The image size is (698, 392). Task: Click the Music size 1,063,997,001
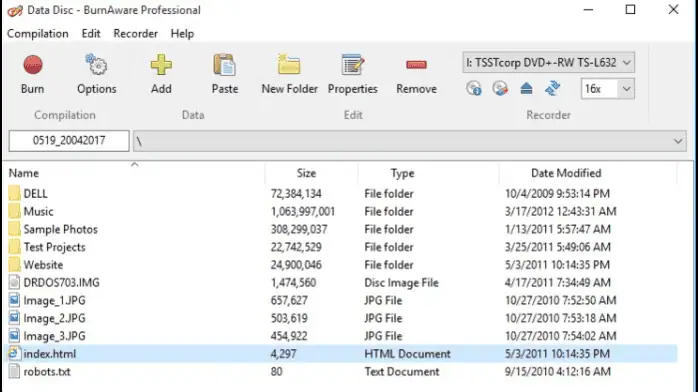(x=303, y=212)
